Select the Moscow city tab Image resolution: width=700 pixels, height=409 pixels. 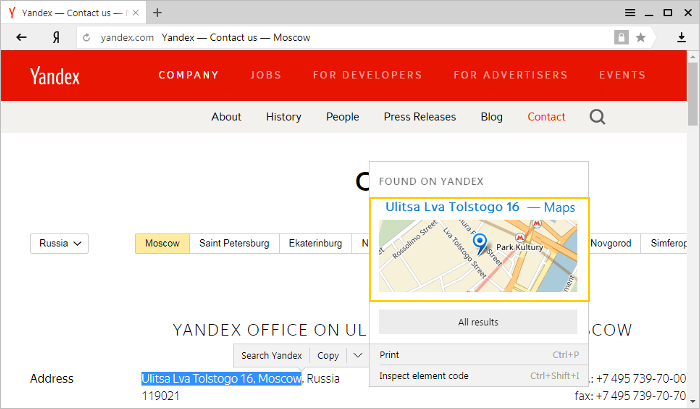162,243
